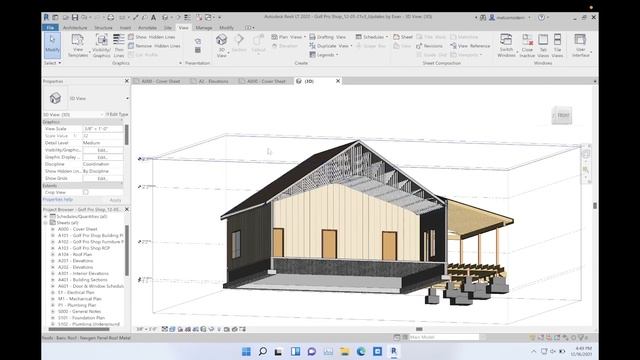This screenshot has width=640, height=360.
Task: Switch to the Manage ribbon tab
Action: click(x=204, y=28)
